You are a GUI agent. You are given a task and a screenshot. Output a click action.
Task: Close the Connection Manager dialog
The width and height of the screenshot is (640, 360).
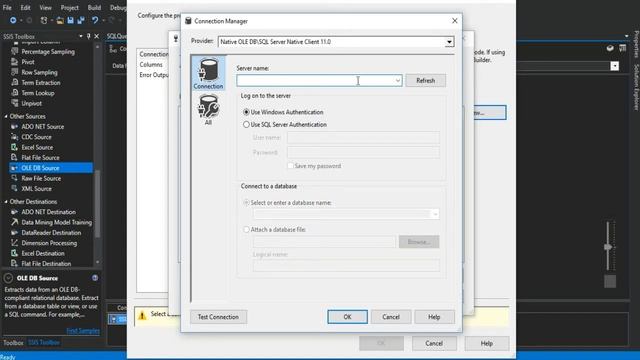(x=454, y=21)
